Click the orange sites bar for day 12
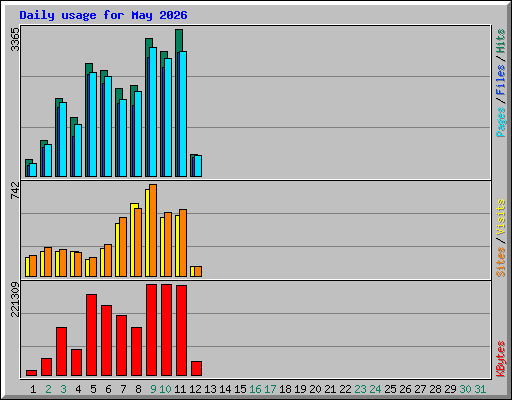 point(198,271)
